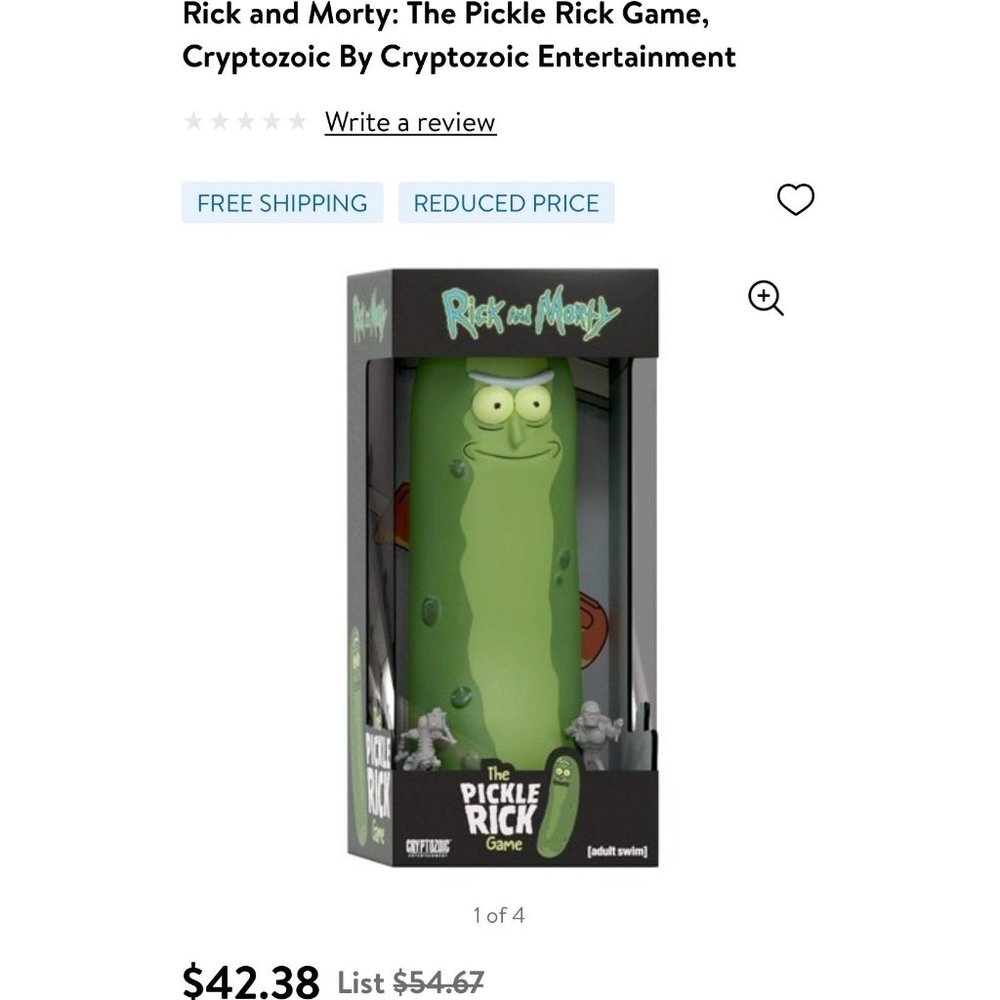This screenshot has height=1000, width=1000.
Task: Click the REDUCED PRICE badge
Action: (x=505, y=202)
